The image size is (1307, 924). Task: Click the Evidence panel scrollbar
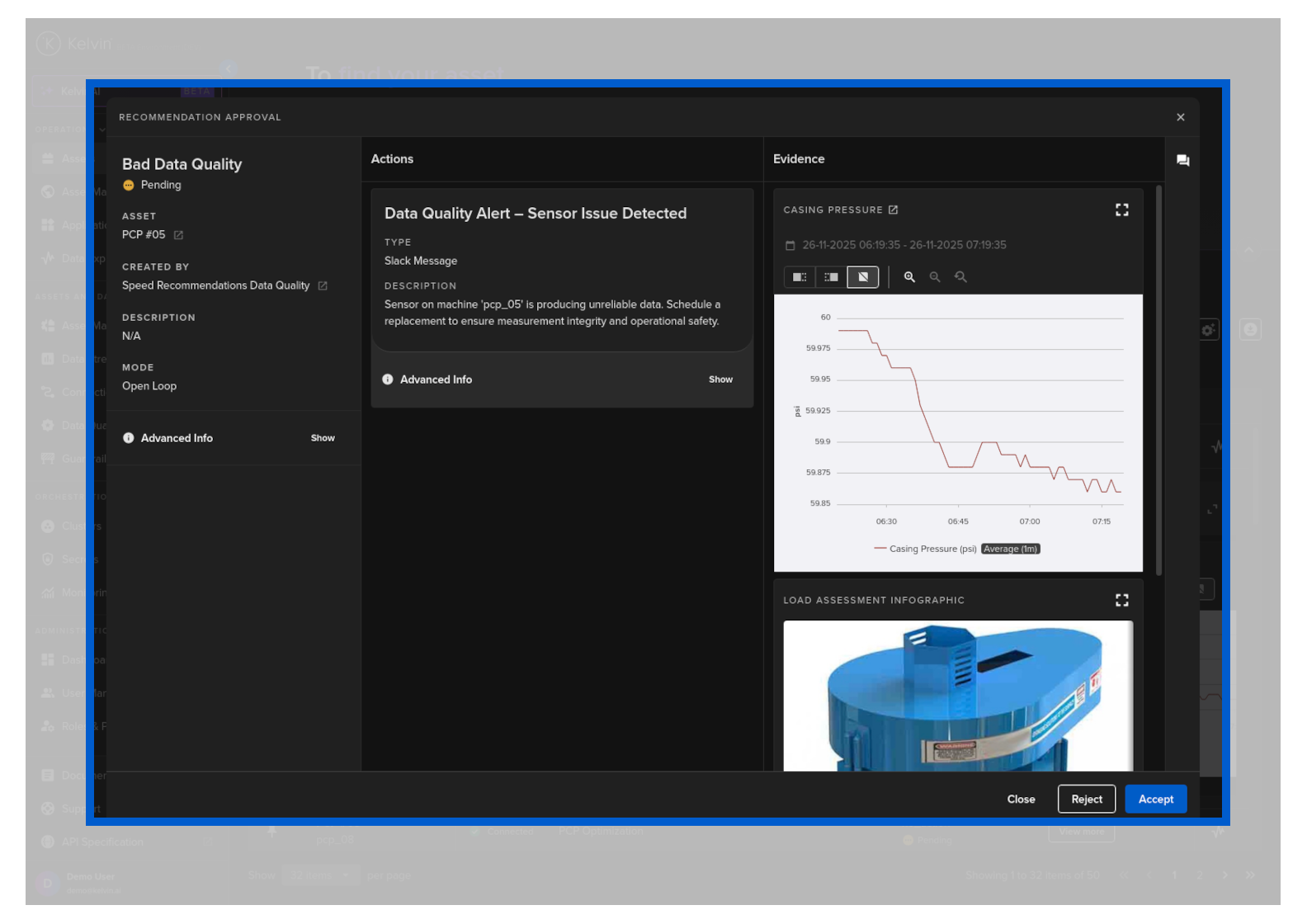pos(1158,379)
